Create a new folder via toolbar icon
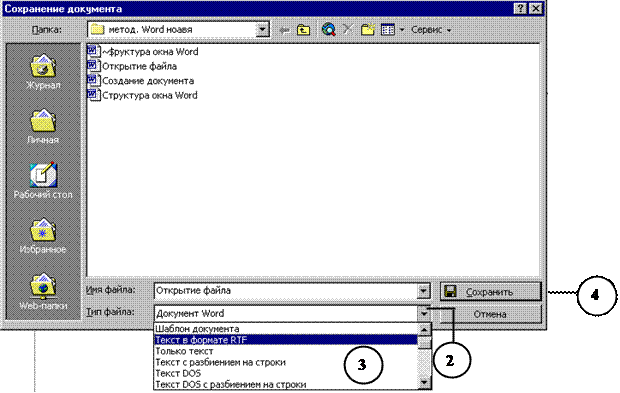Image resolution: width=620 pixels, height=393 pixels. click(x=368, y=30)
